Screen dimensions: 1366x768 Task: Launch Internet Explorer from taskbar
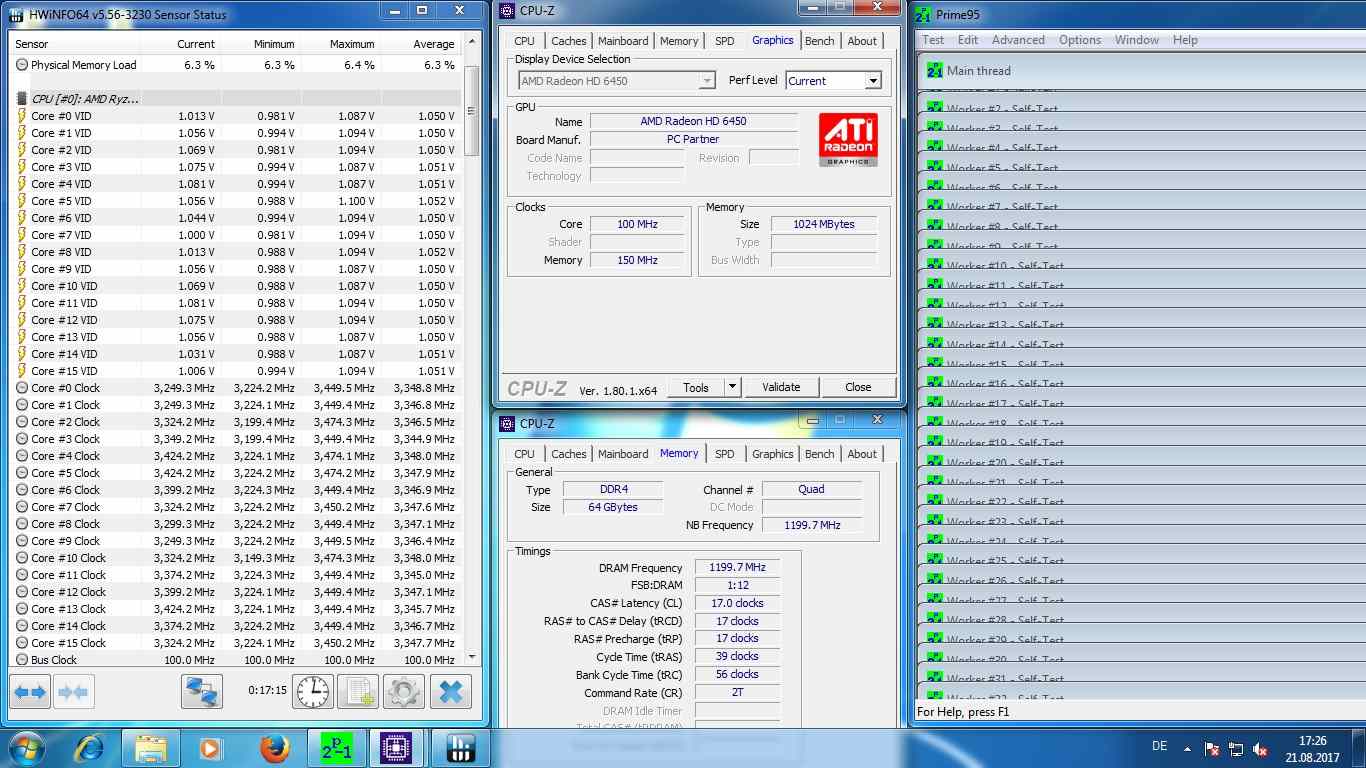click(88, 747)
